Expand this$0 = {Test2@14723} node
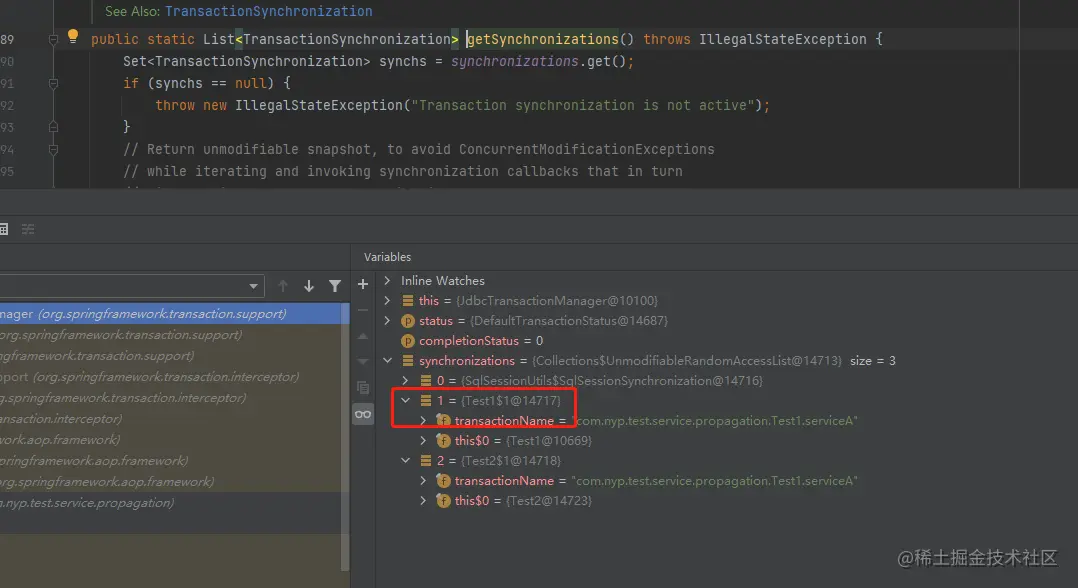The width and height of the screenshot is (1078, 588). 423,501
